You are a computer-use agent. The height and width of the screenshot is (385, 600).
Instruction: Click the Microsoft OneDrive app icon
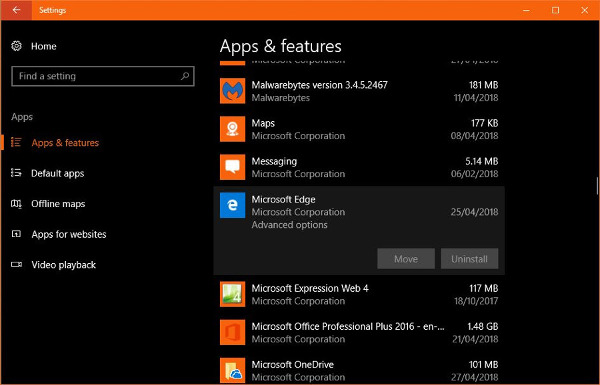click(x=232, y=370)
